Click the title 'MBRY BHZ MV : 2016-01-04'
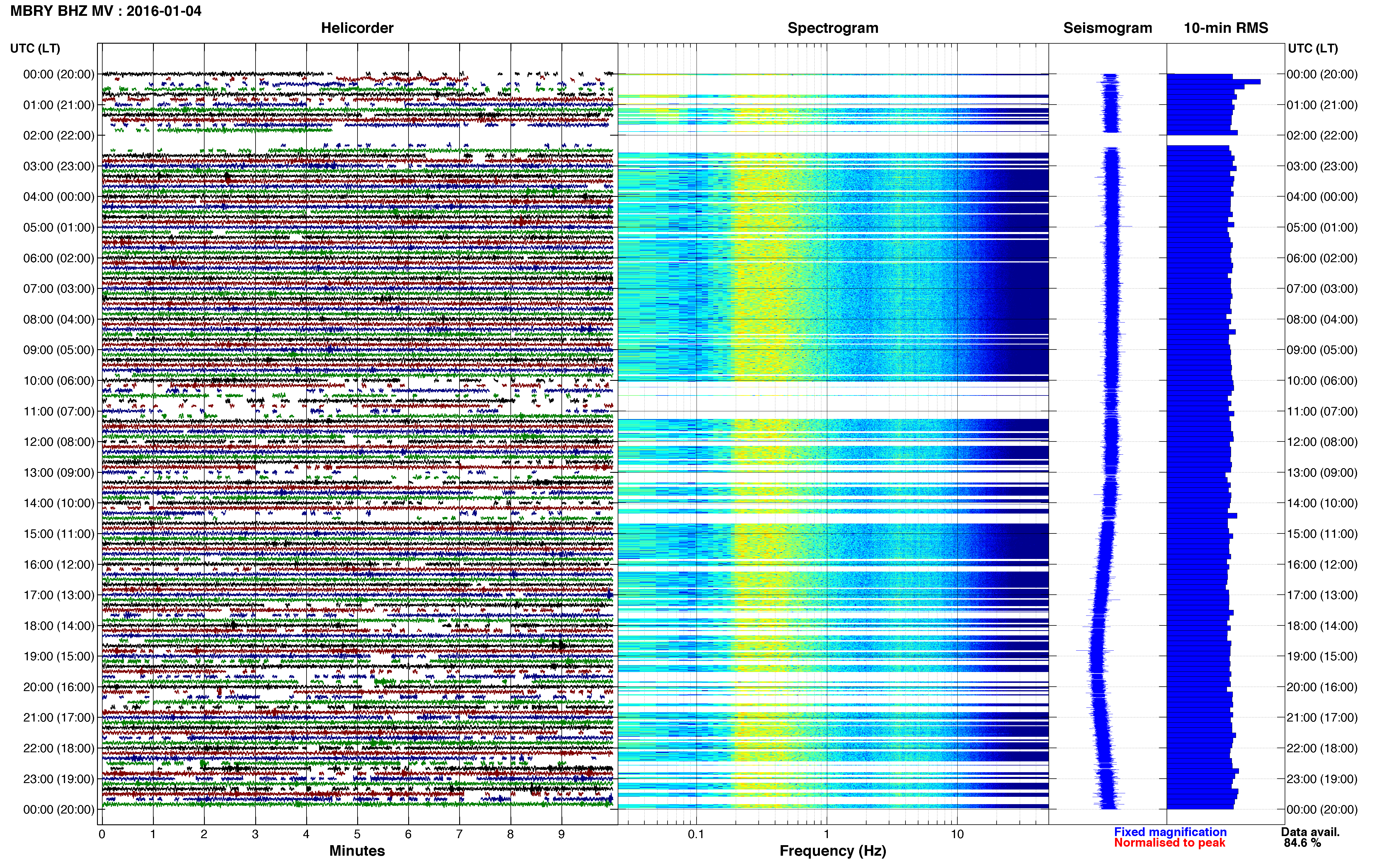Viewport: 1389px width, 868px height. click(x=106, y=11)
